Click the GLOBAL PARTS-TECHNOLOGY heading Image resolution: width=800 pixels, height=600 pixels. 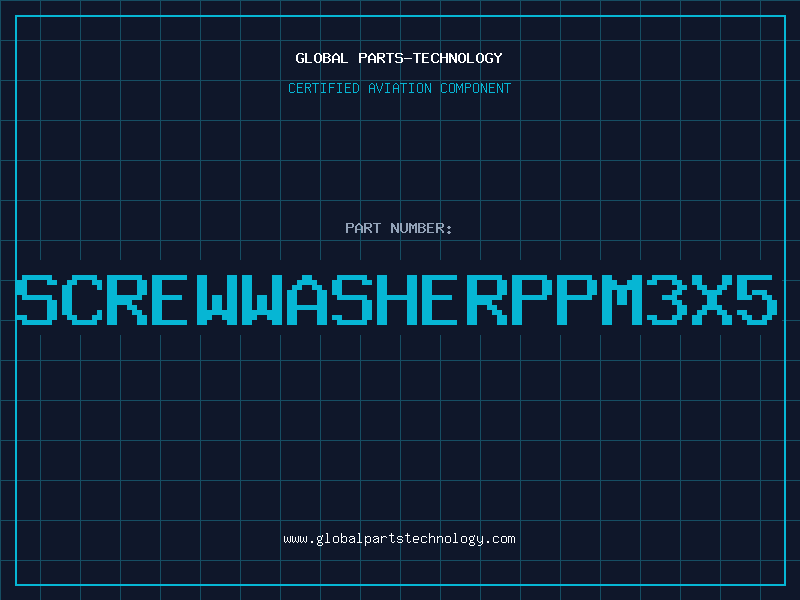[399, 58]
